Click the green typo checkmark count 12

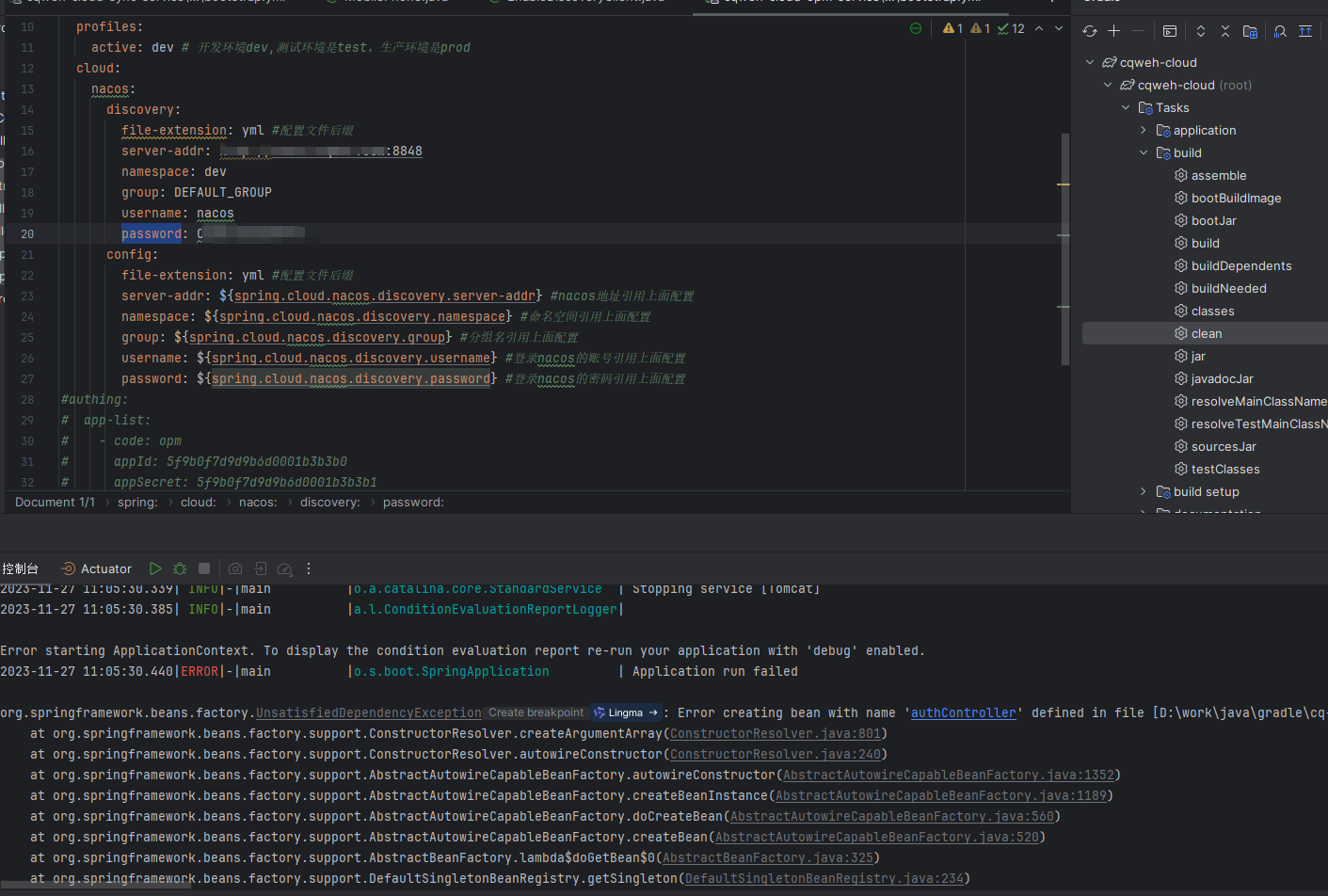click(x=1011, y=28)
